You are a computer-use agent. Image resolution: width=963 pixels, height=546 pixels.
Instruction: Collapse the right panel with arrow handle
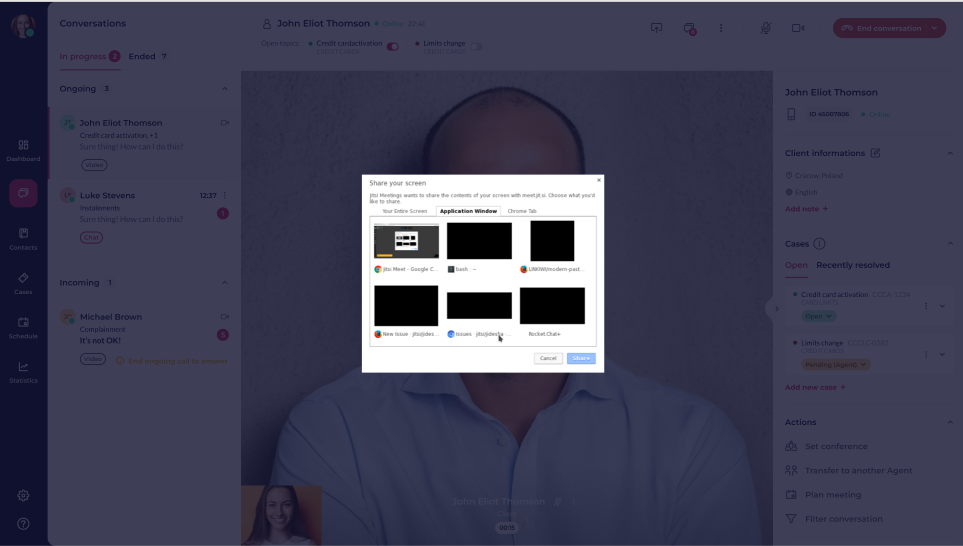(x=776, y=309)
